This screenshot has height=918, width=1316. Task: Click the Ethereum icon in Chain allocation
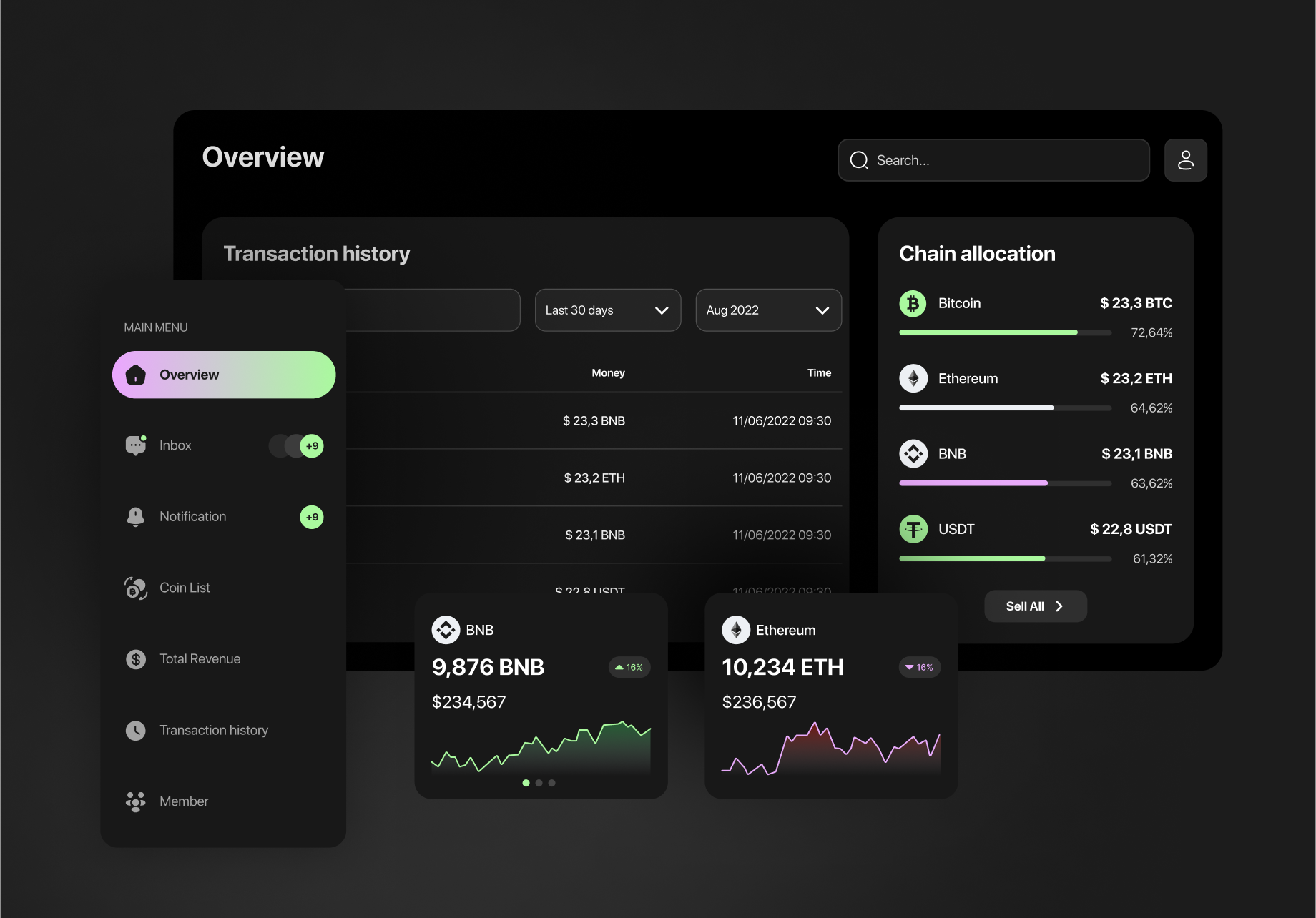[913, 378]
